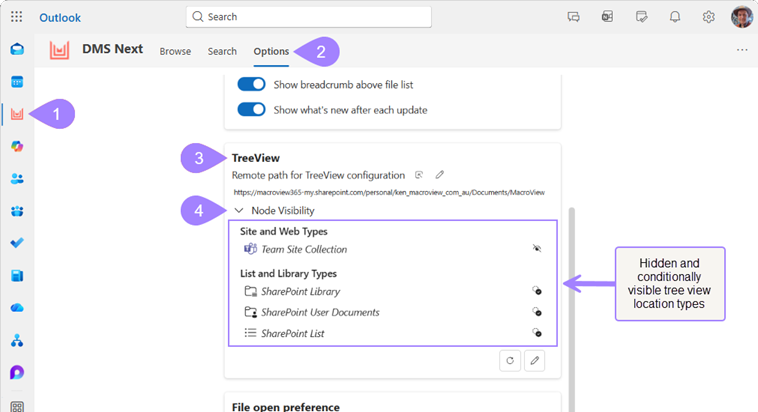758x412 pixels.
Task: Toggle hidden eye for Team Site Collection
Action: (537, 249)
